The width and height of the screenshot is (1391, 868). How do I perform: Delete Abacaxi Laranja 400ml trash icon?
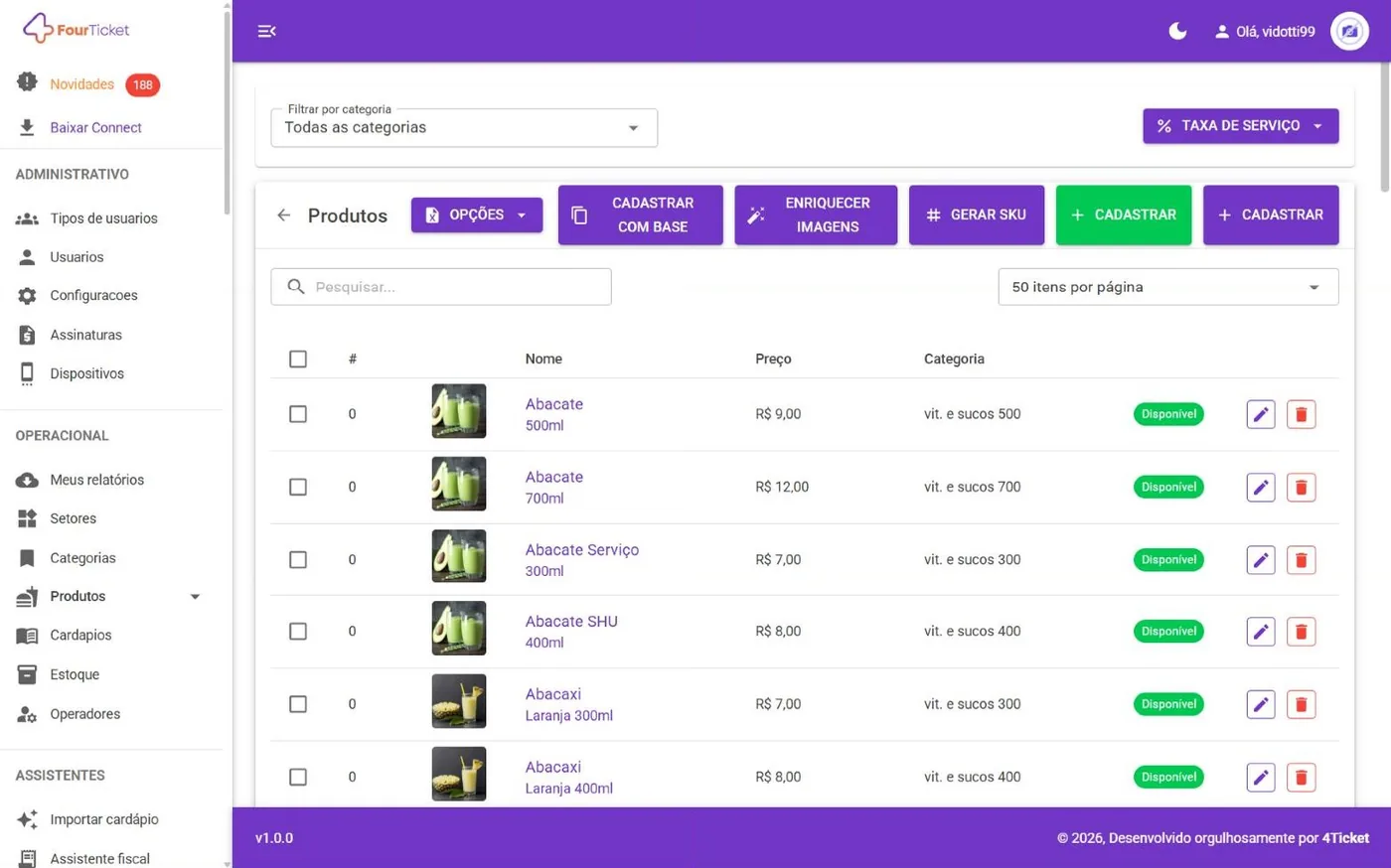point(1301,777)
